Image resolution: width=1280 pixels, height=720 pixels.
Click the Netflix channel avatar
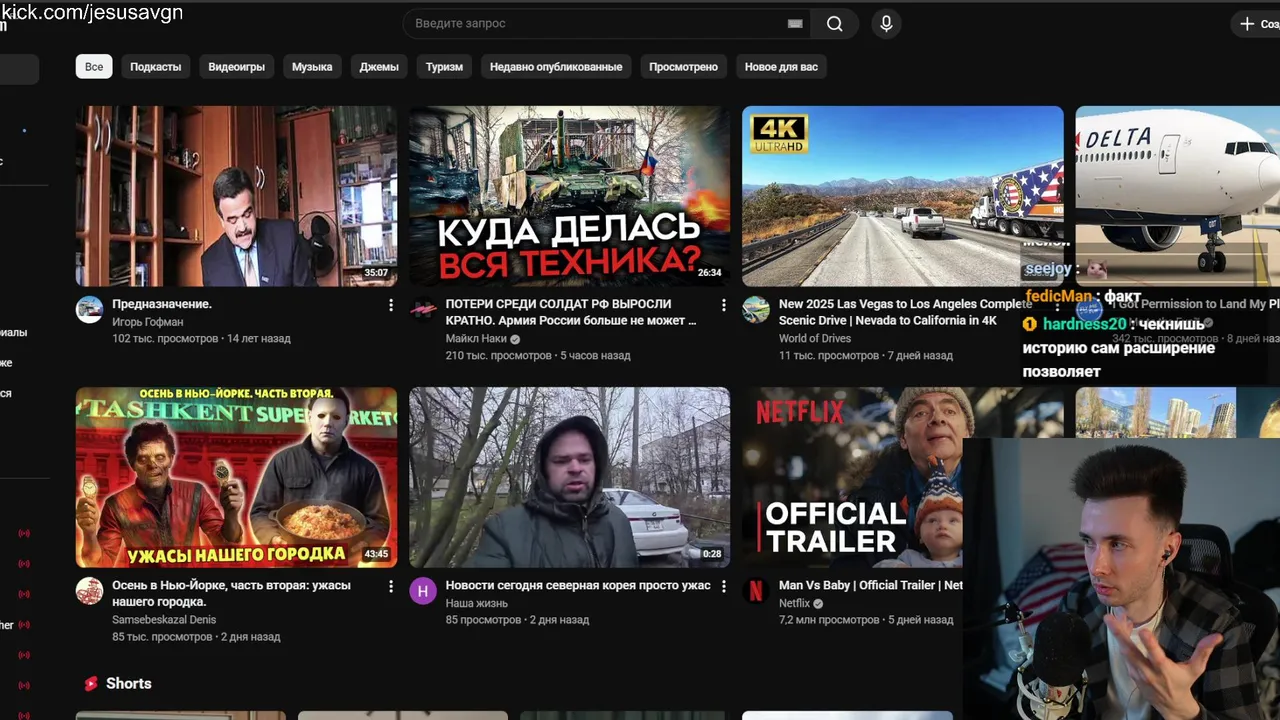[756, 591]
